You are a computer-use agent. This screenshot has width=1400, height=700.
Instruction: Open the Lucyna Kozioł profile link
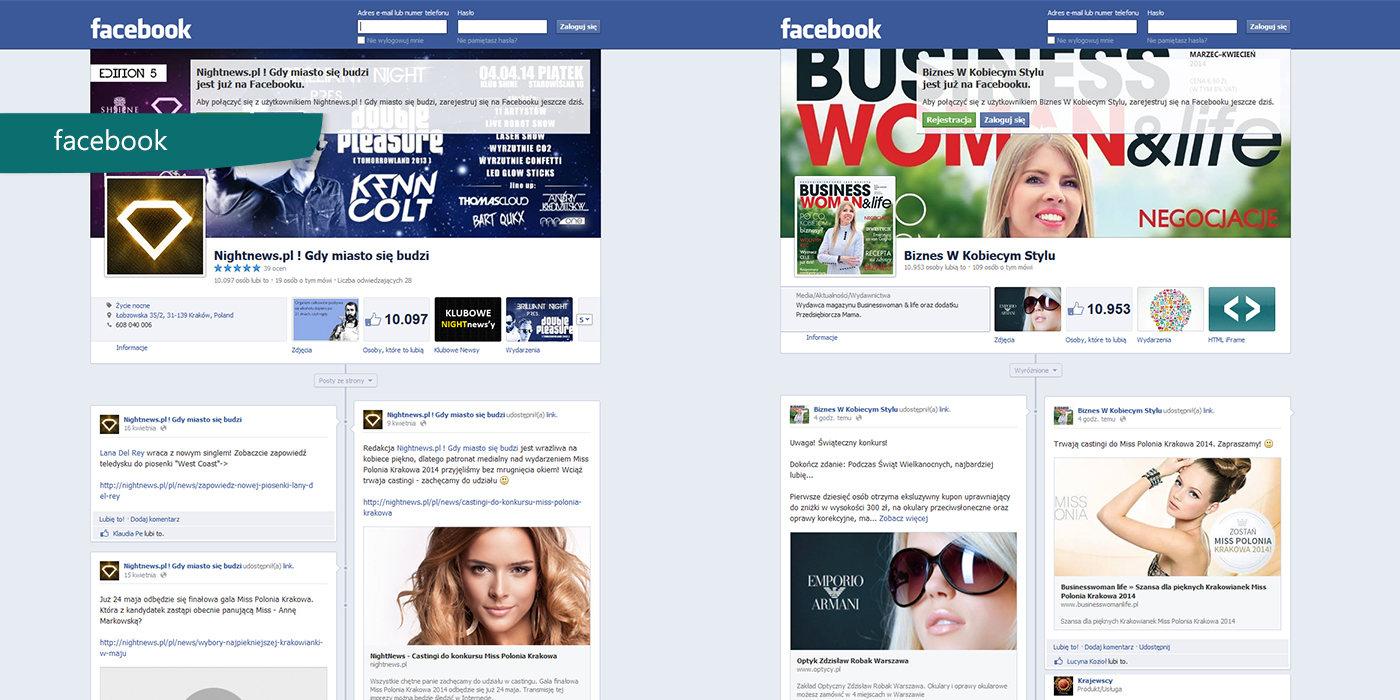click(x=1087, y=662)
